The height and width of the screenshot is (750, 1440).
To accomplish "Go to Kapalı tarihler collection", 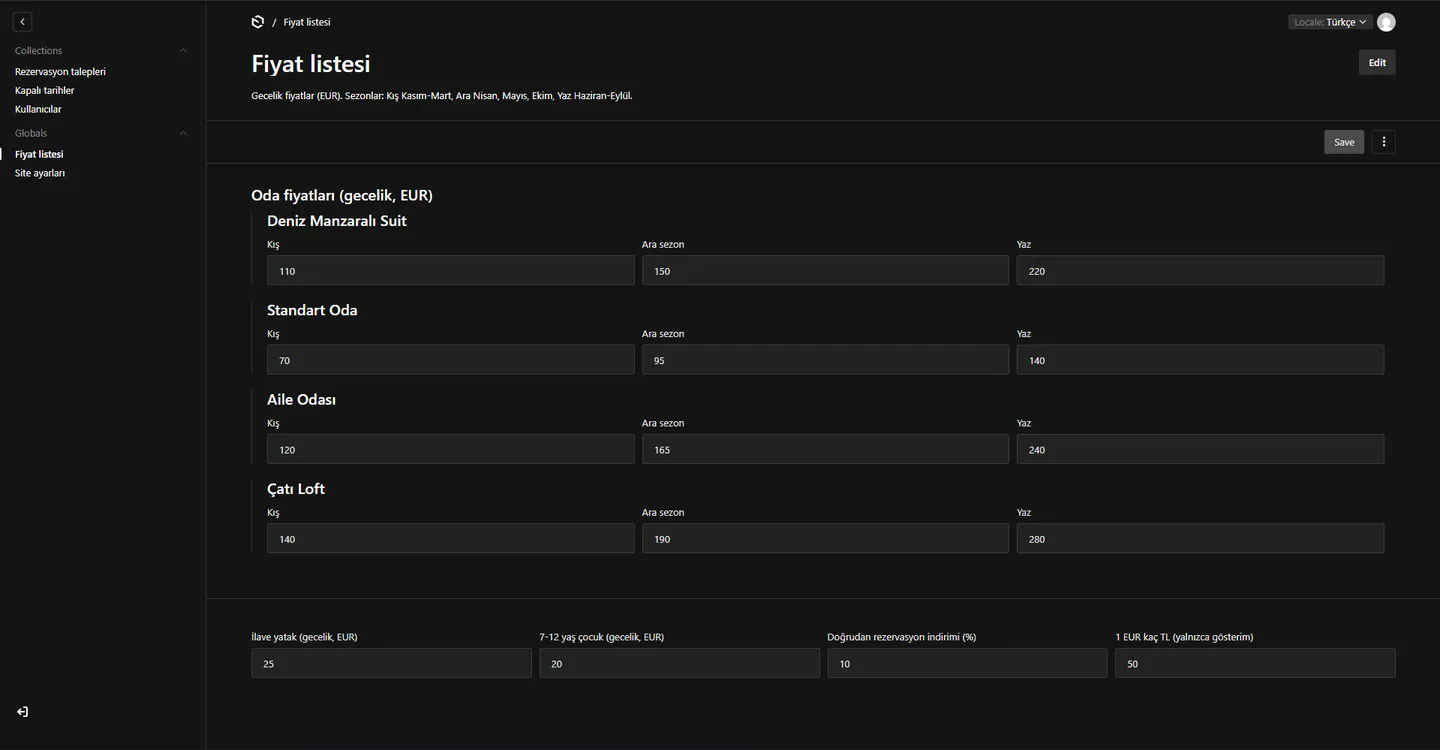I will click(x=45, y=90).
